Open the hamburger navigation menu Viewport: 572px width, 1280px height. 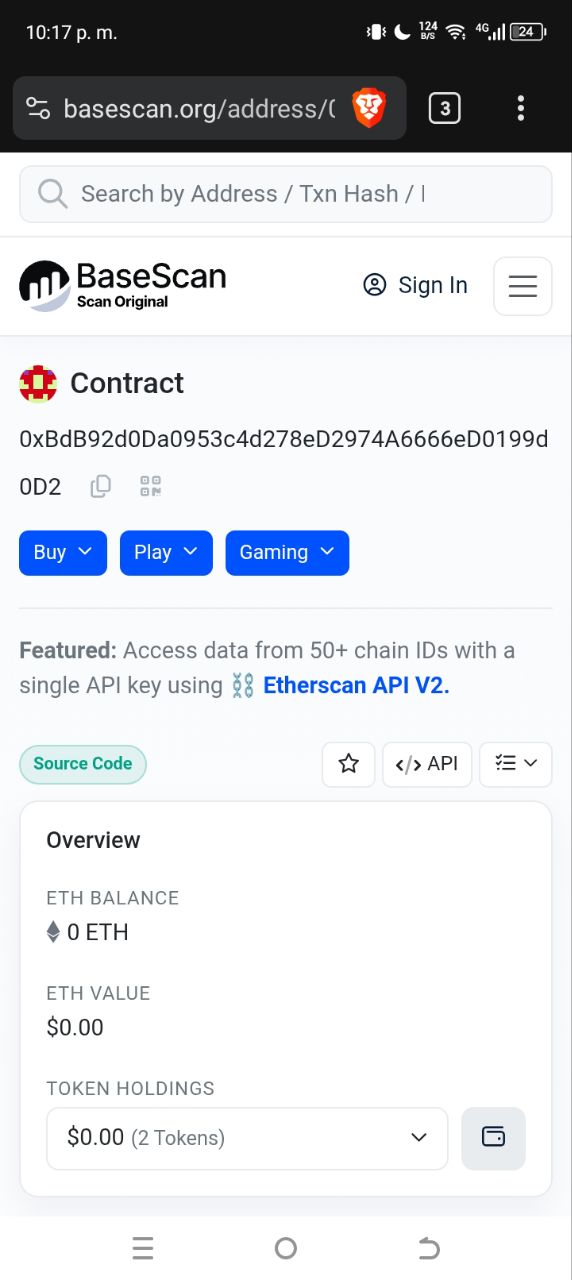pos(523,286)
